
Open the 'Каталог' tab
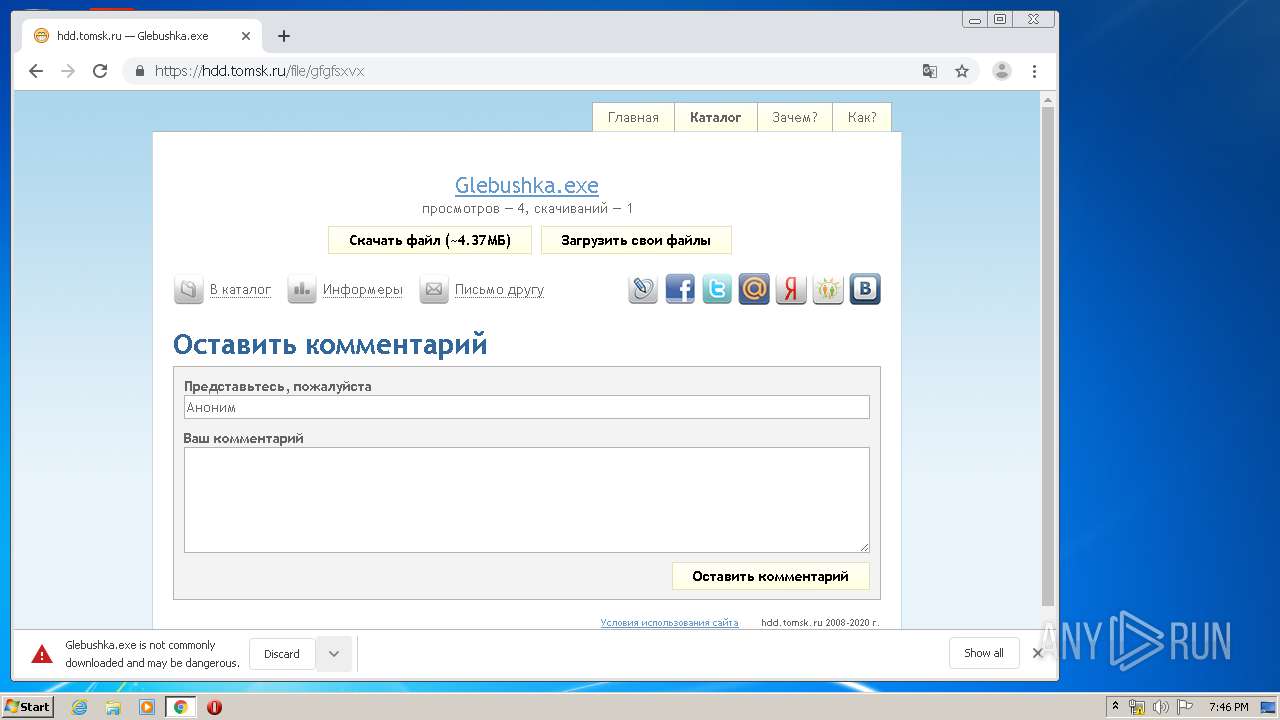pos(716,117)
